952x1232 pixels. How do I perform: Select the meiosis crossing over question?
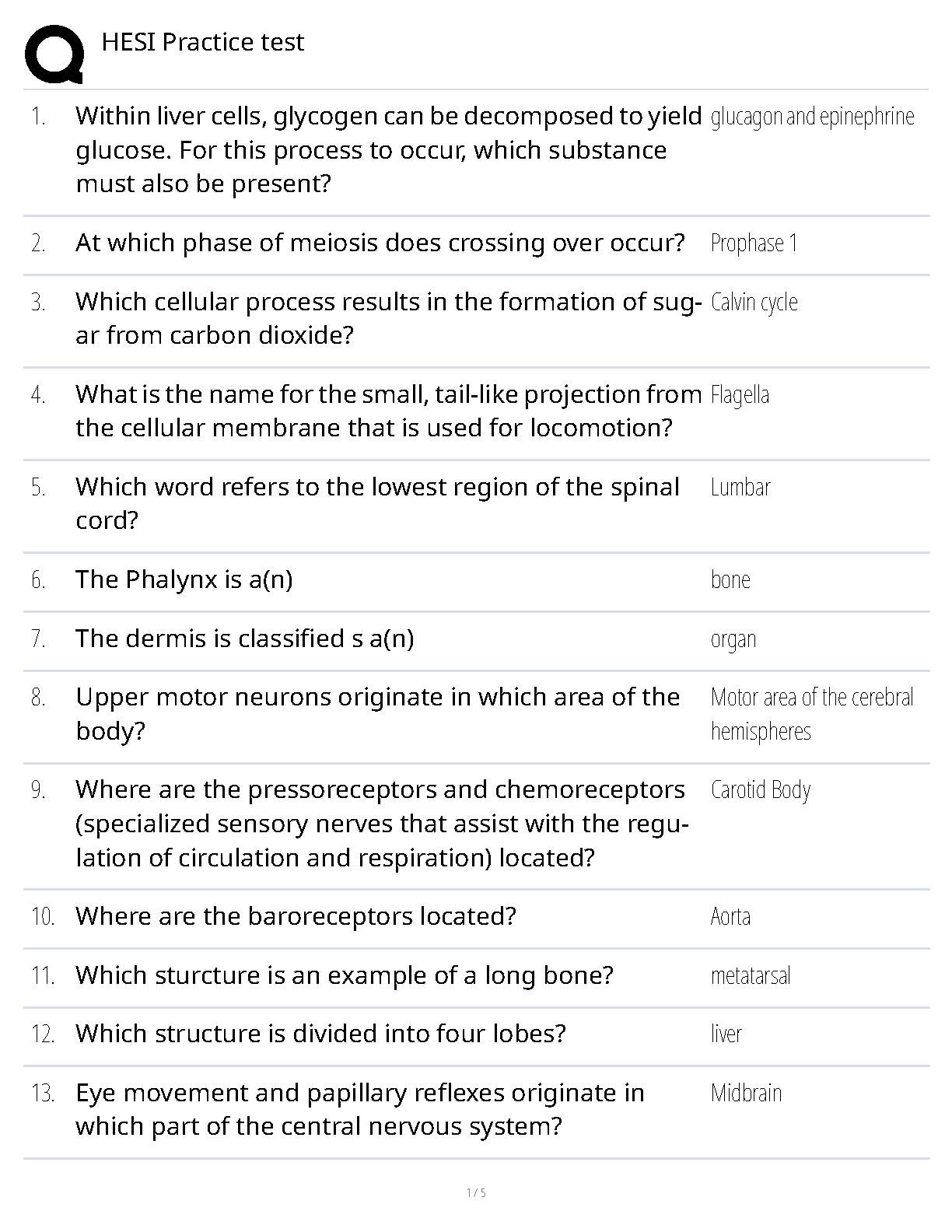[x=380, y=243]
